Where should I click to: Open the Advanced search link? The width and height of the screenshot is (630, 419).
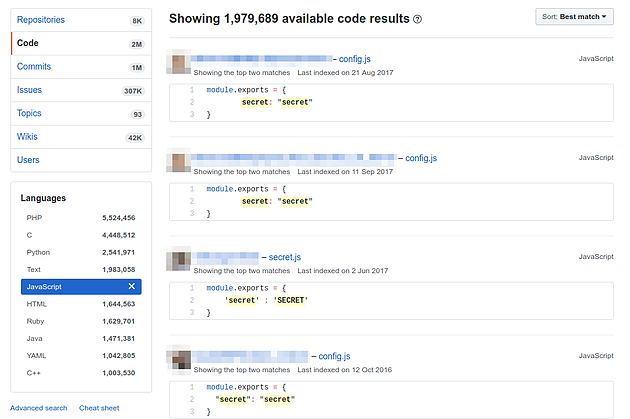click(39, 408)
